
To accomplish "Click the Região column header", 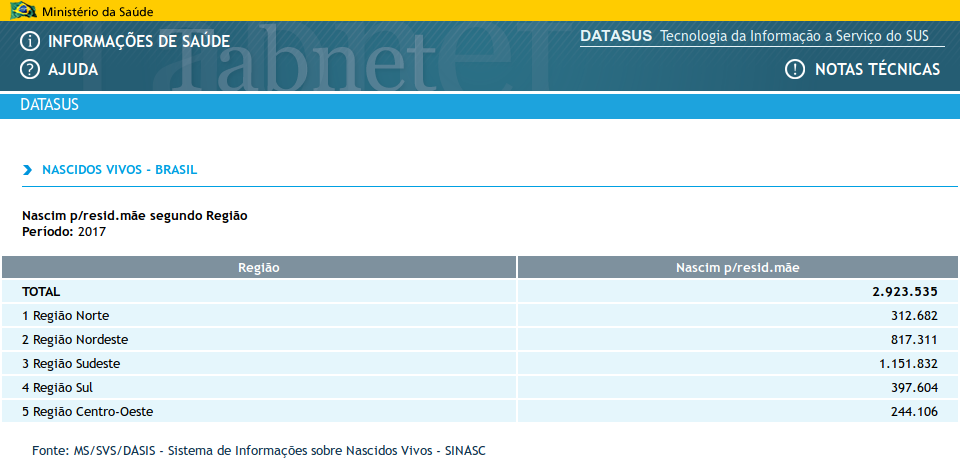I will (258, 268).
